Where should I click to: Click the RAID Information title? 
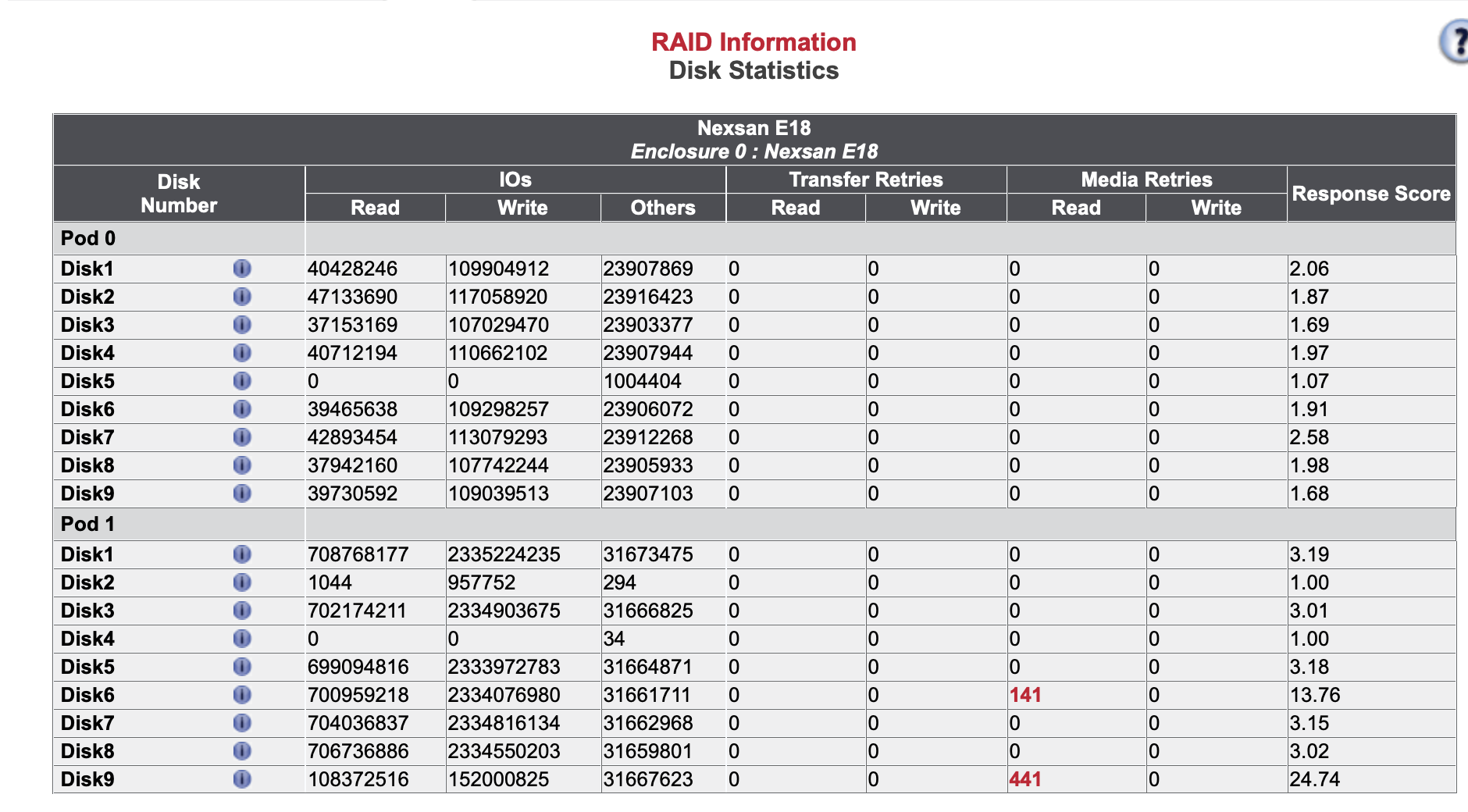tap(754, 42)
